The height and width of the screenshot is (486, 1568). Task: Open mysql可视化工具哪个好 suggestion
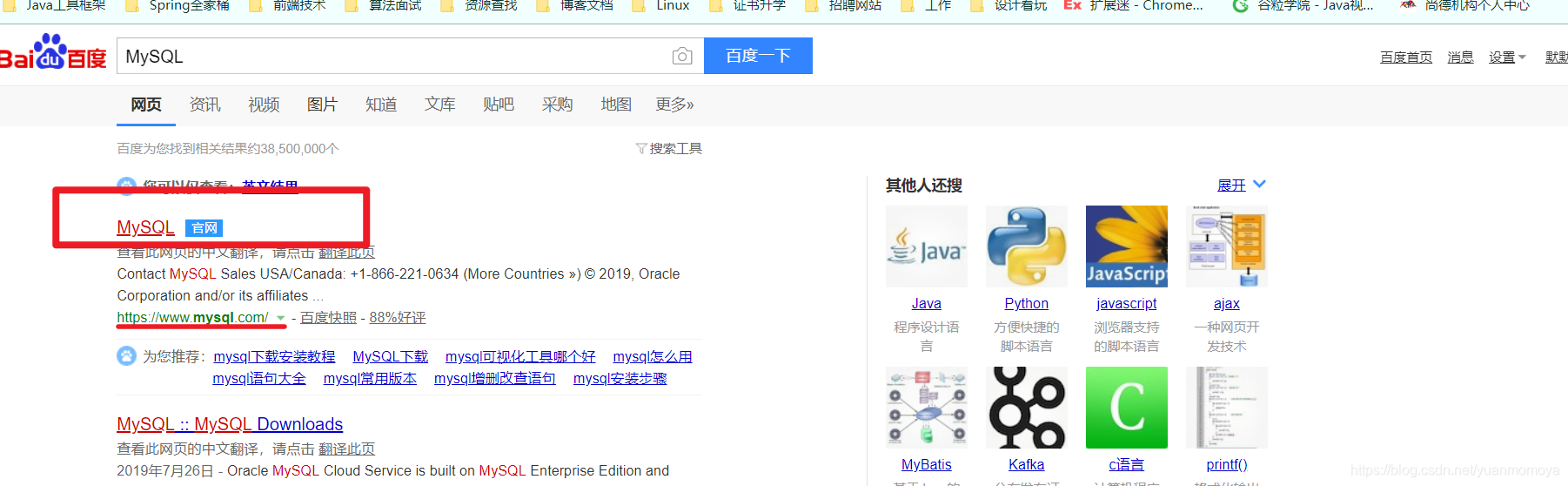click(x=520, y=357)
